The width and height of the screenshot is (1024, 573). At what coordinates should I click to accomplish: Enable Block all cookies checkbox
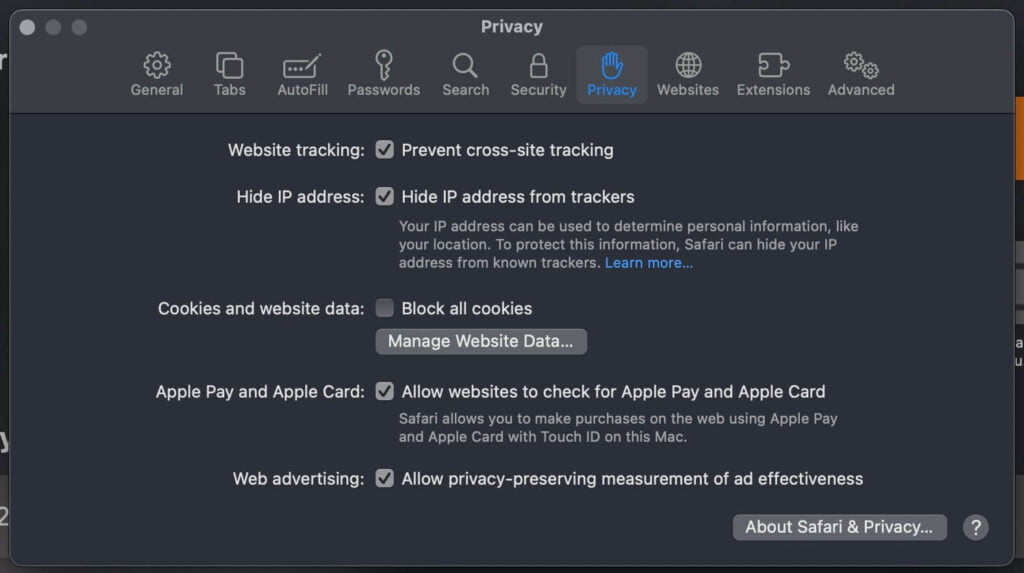385,308
